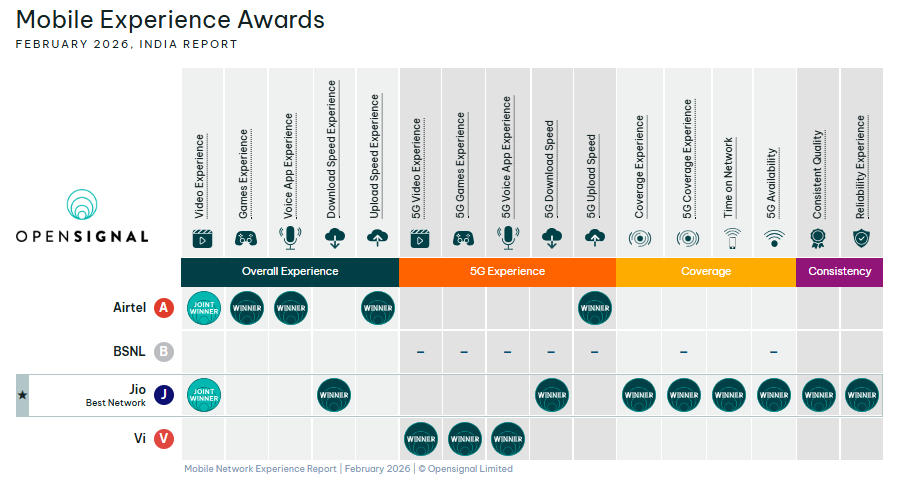Click the Vi red V badge
The width and height of the screenshot is (906, 486).
(164, 439)
